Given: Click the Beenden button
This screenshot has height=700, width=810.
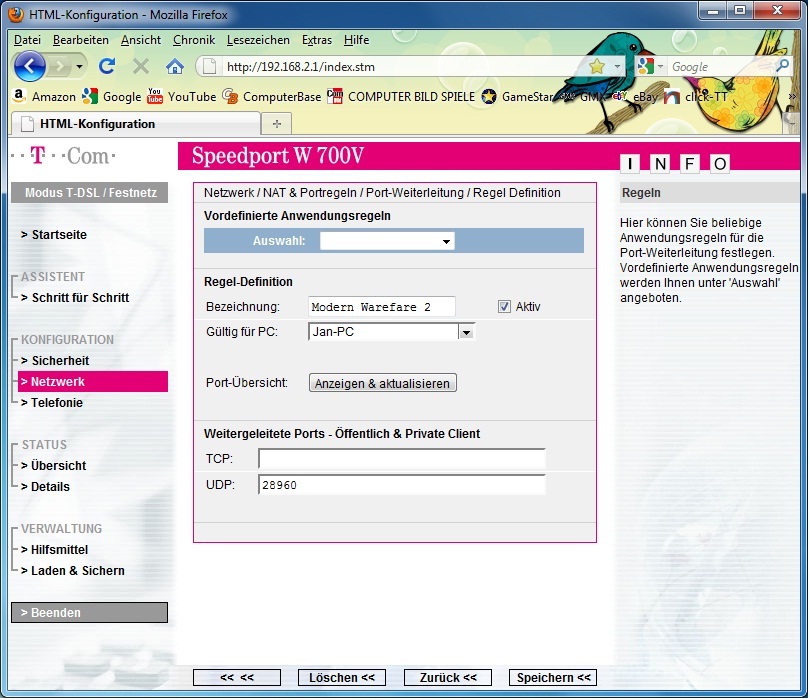Looking at the screenshot, I should [89, 613].
